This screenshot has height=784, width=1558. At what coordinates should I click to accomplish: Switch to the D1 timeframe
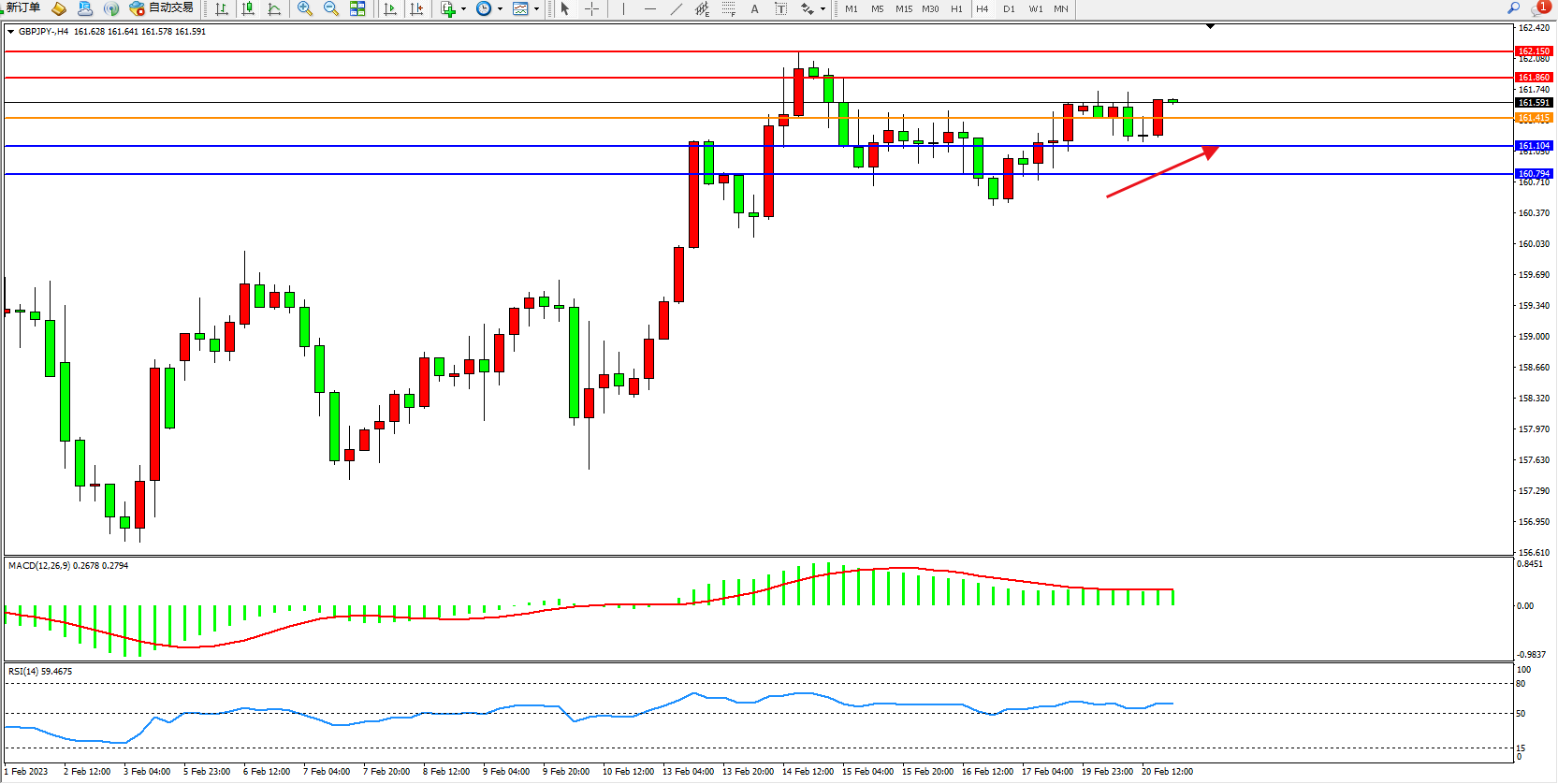[1009, 8]
